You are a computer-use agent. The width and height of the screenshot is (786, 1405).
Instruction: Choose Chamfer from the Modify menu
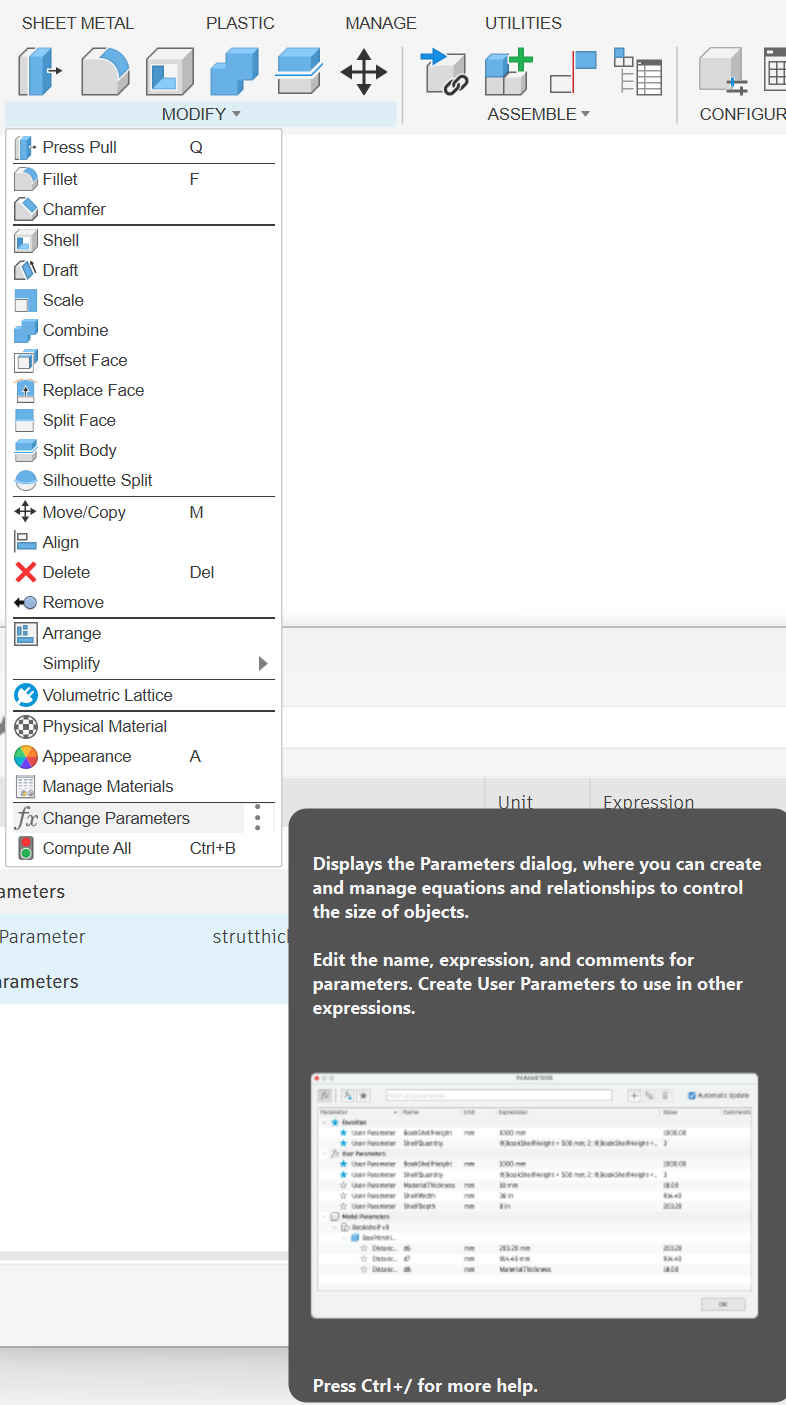tap(144, 209)
